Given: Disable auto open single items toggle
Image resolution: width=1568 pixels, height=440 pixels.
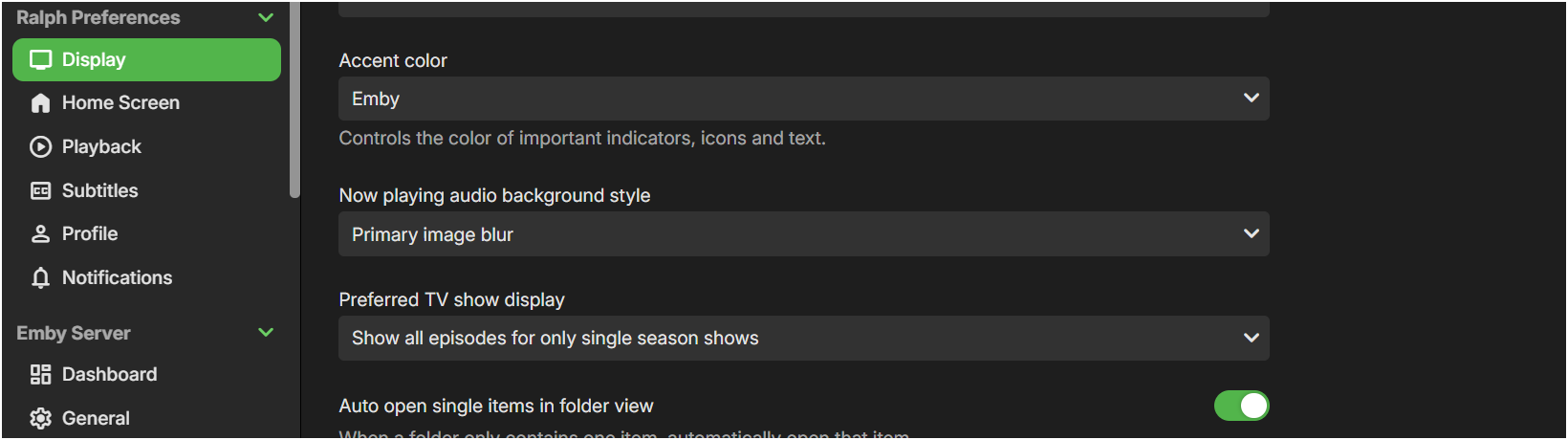Looking at the screenshot, I should tap(1241, 406).
